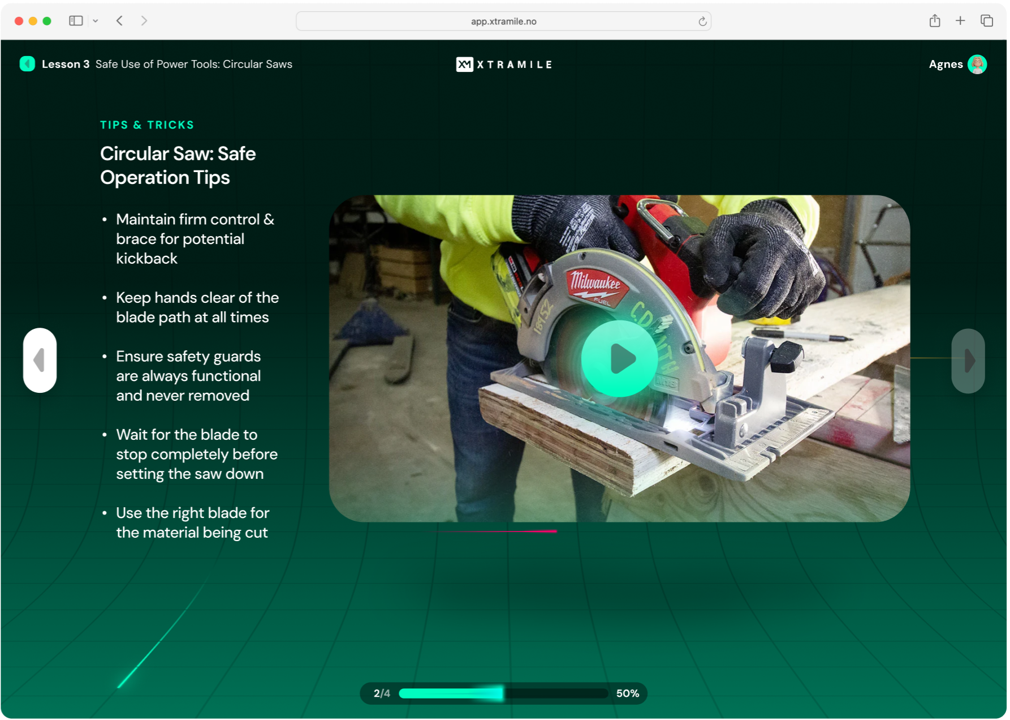Click the Agnes user name
The width and height of the screenshot is (1010, 720).
pos(945,64)
